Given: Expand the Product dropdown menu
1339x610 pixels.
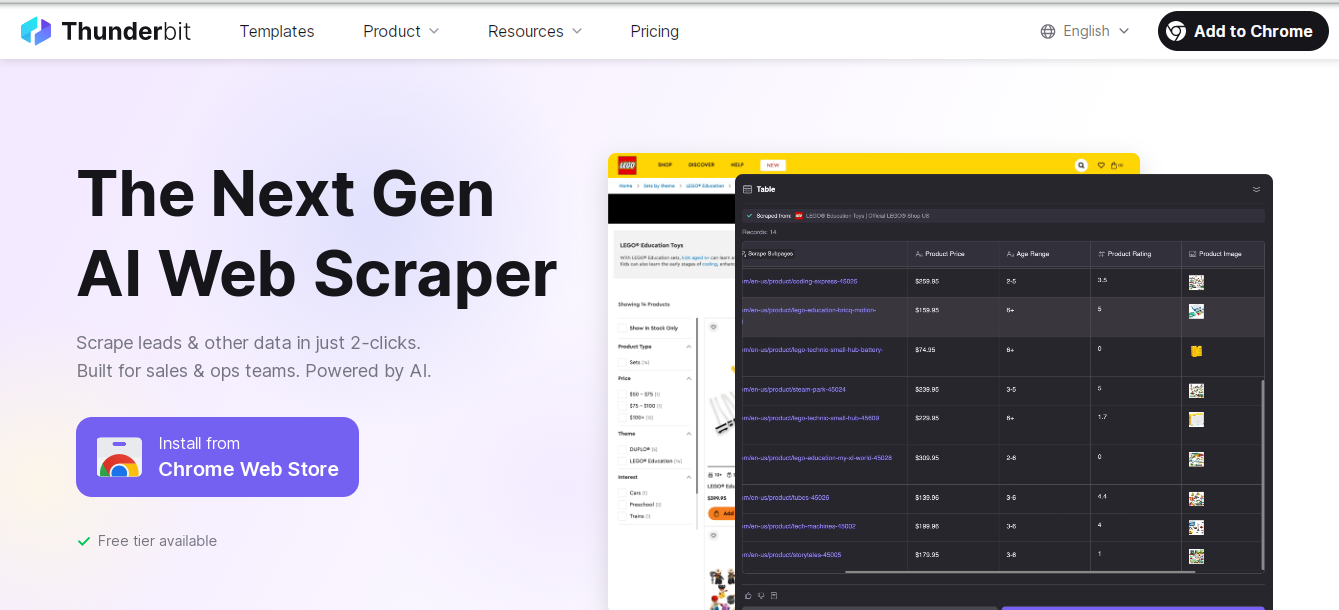Looking at the screenshot, I should click(401, 31).
